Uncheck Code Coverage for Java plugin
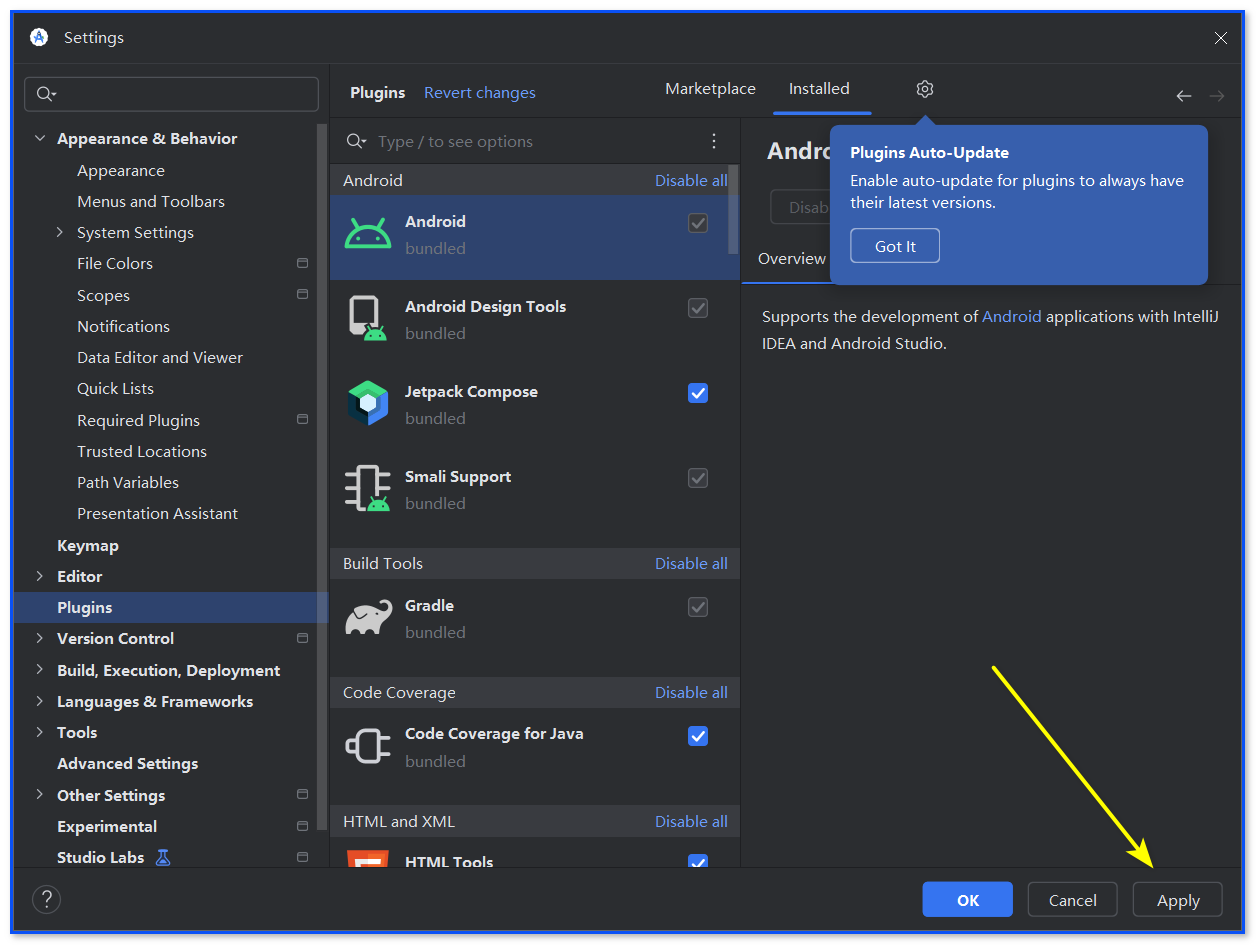Screen dimensions: 1256x945 coord(698,736)
